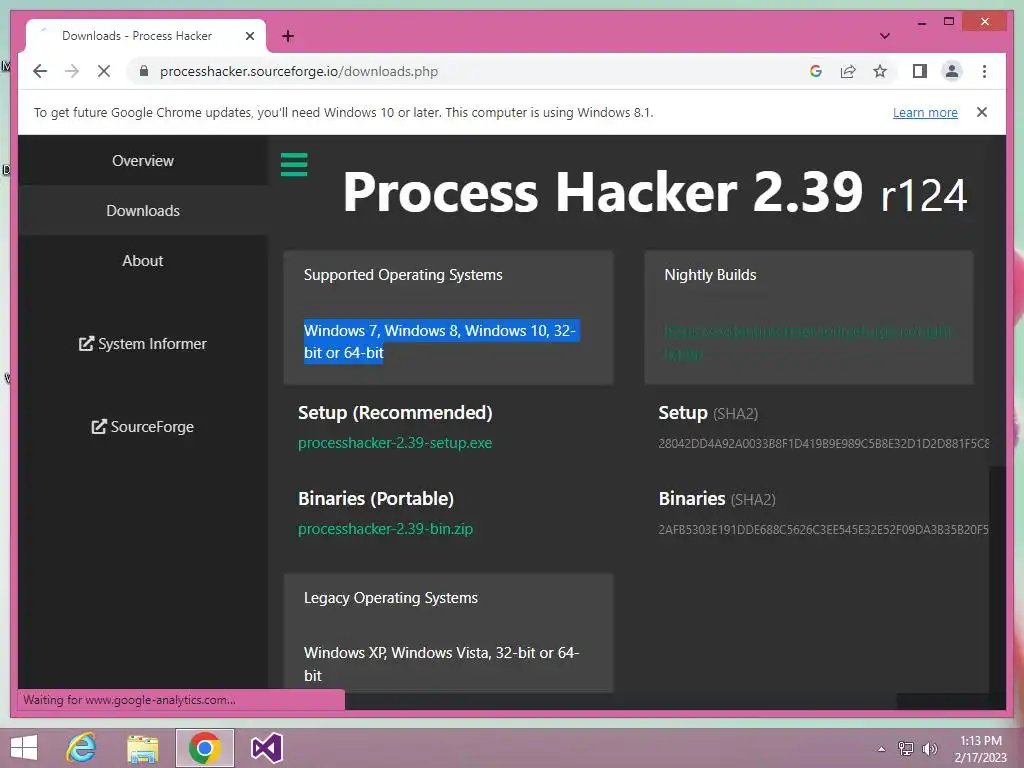Click the share page icon
The width and height of the screenshot is (1024, 768).
click(x=848, y=71)
